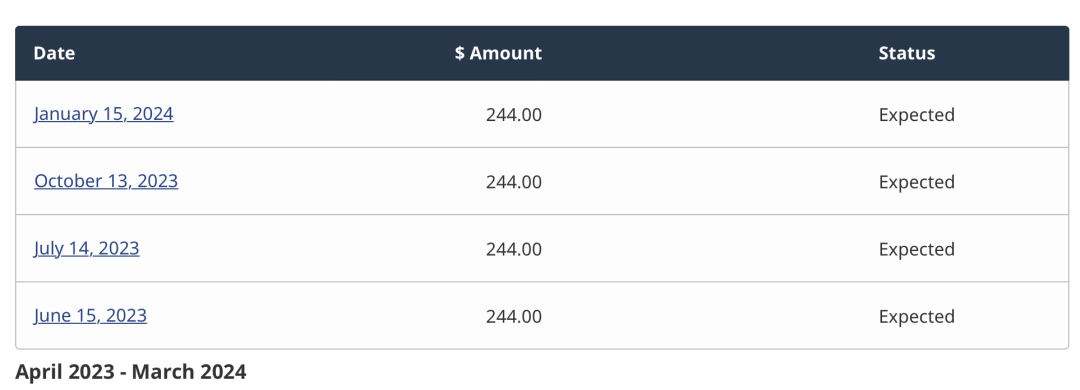Select the 244.00 amount in the June row
The height and width of the screenshot is (390, 1080).
pyautogui.click(x=514, y=316)
